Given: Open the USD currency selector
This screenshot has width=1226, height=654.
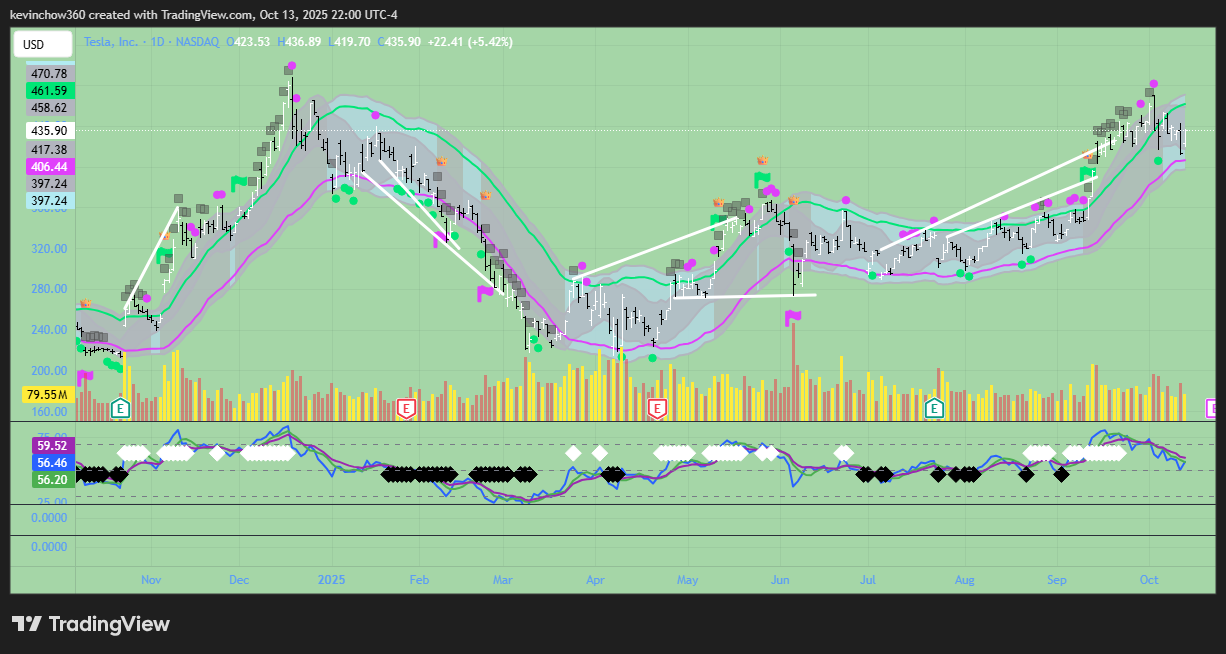Looking at the screenshot, I should (x=43, y=44).
